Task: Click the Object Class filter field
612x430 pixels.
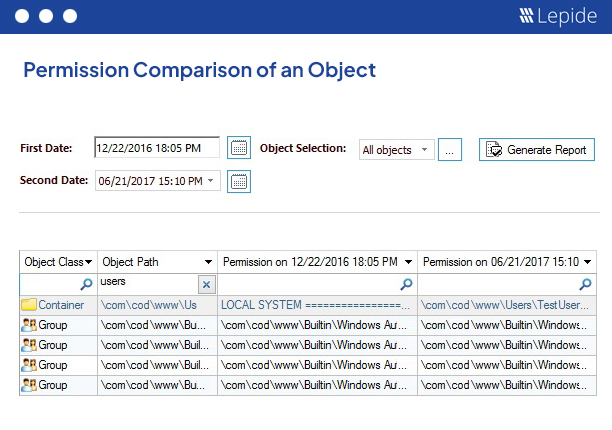Action: click(58, 284)
